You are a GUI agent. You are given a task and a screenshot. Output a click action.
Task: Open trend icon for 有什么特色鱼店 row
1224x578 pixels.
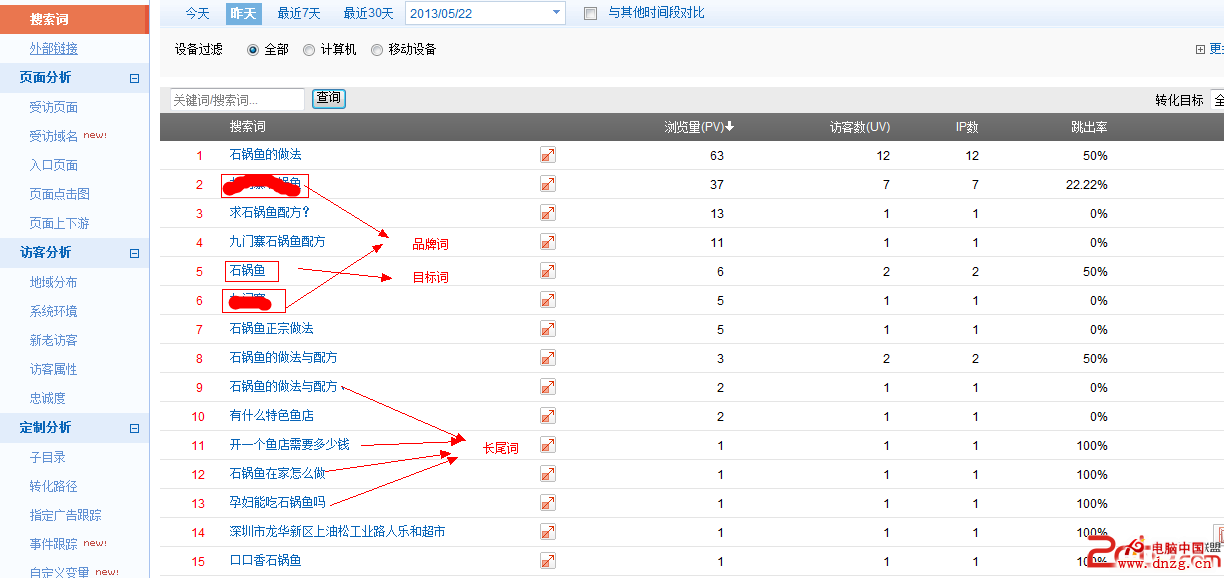(548, 416)
